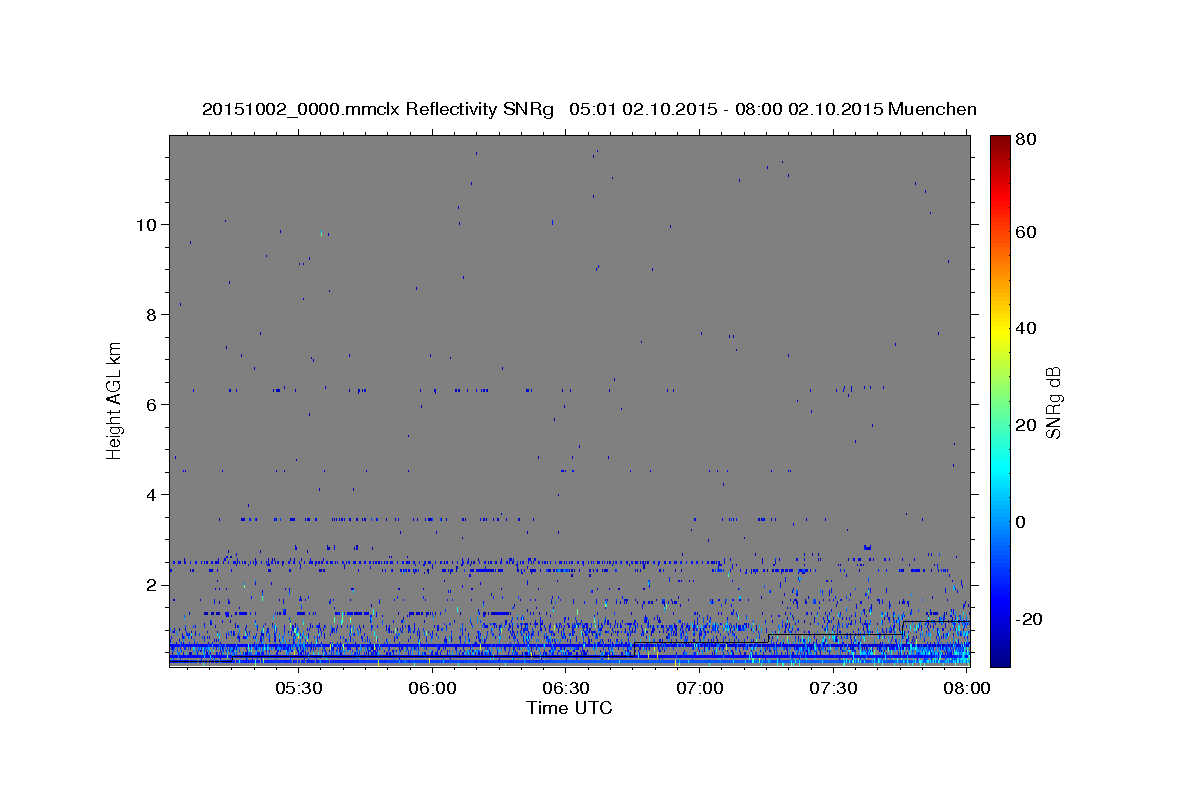Click the 05:30 time tick label
The width and height of the screenshot is (1200, 800).
click(x=299, y=689)
